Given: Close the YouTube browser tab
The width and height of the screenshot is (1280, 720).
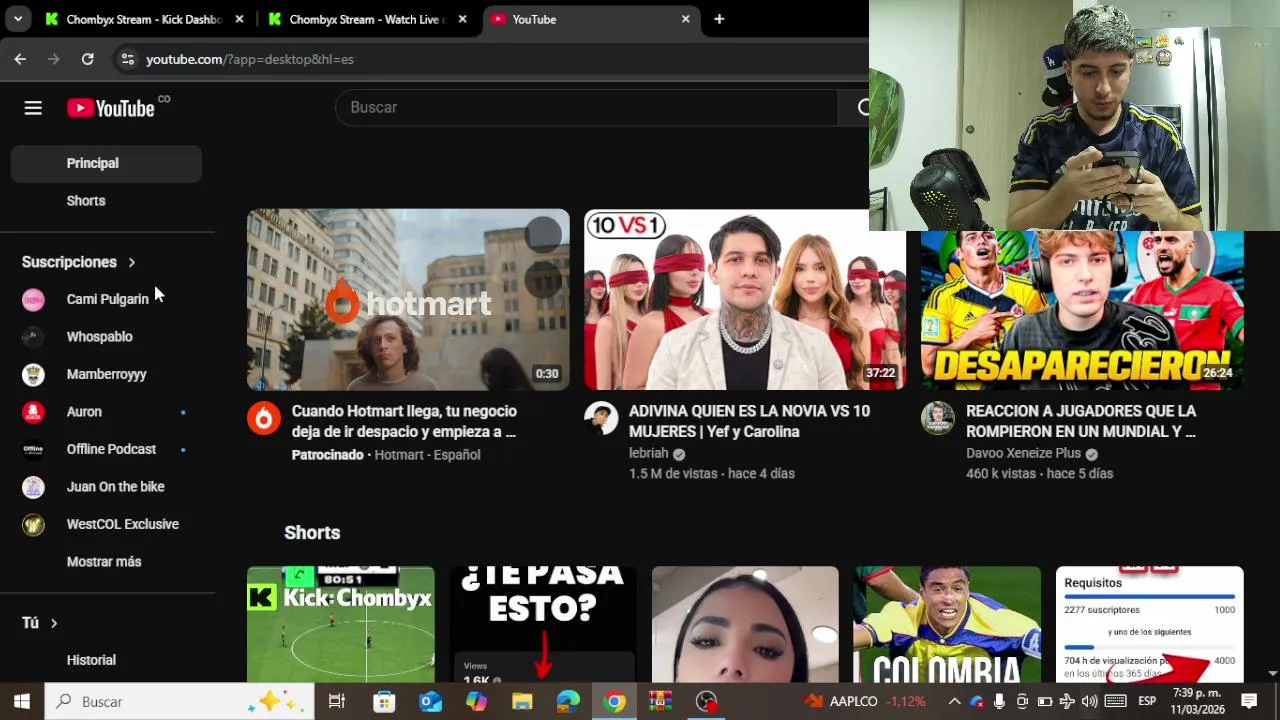Looking at the screenshot, I should pyautogui.click(x=685, y=19).
